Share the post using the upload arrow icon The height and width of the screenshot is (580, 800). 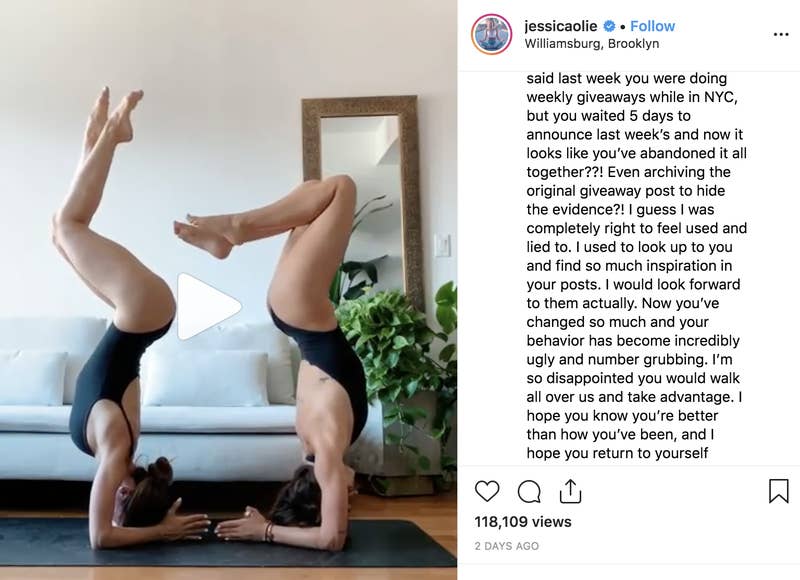tap(570, 491)
